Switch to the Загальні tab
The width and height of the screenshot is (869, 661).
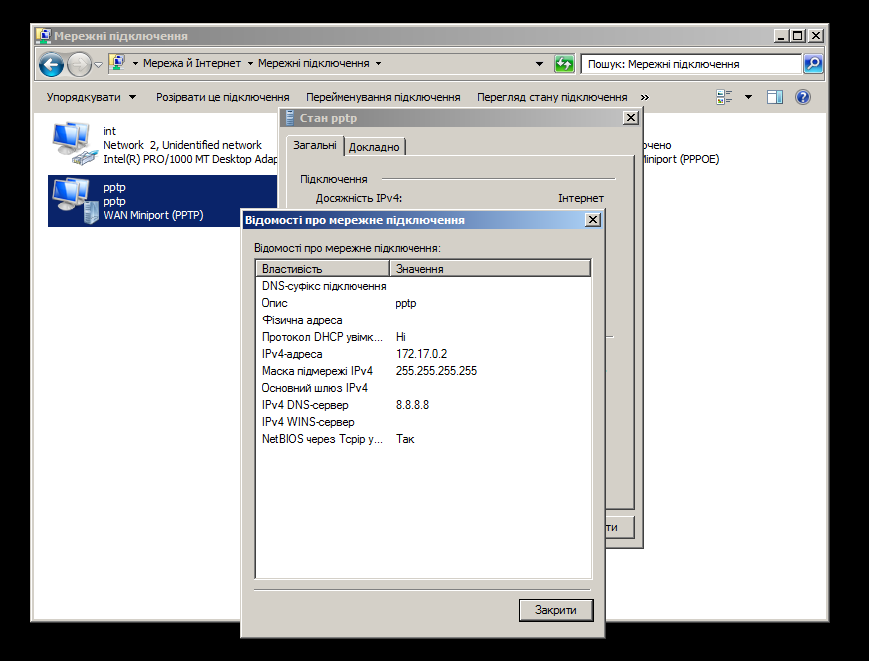[x=314, y=146]
